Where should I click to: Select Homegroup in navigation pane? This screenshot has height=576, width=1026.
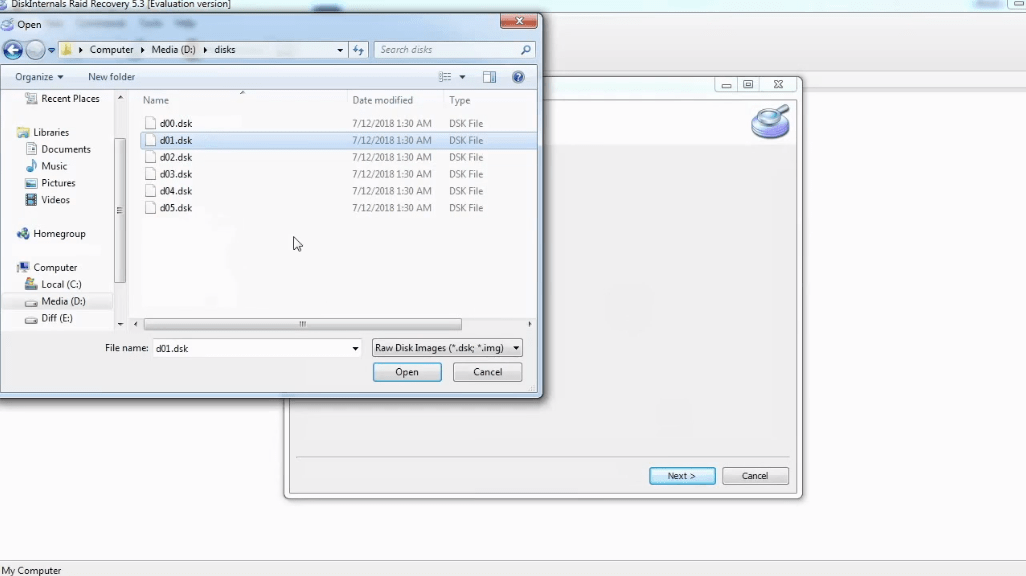click(x=59, y=234)
